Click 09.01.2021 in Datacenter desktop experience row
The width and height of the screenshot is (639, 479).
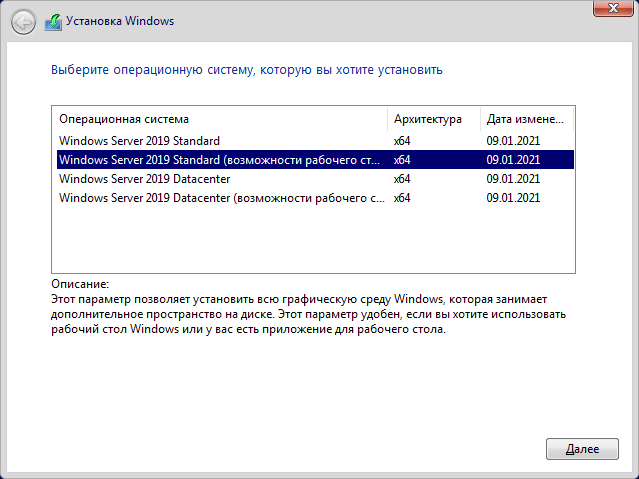click(x=513, y=198)
